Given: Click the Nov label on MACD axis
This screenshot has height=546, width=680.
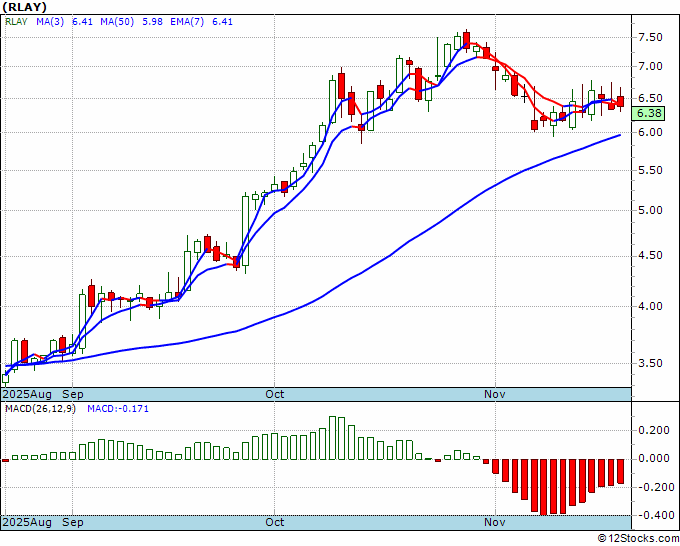Looking at the screenshot, I should tap(495, 522).
